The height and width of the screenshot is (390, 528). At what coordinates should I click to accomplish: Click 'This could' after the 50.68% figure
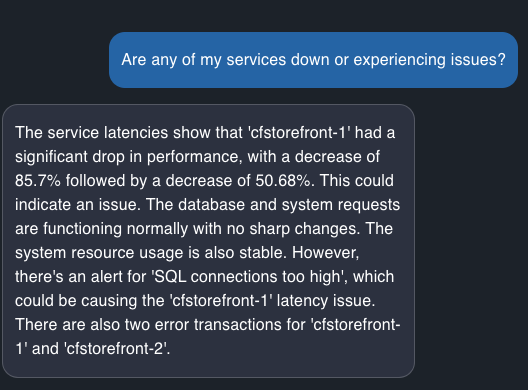click(x=357, y=181)
